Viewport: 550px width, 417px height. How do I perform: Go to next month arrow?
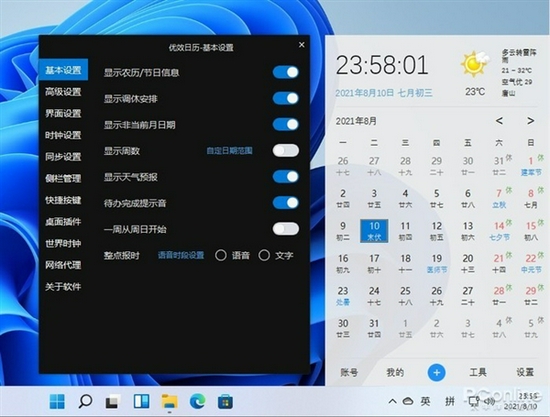(530, 121)
